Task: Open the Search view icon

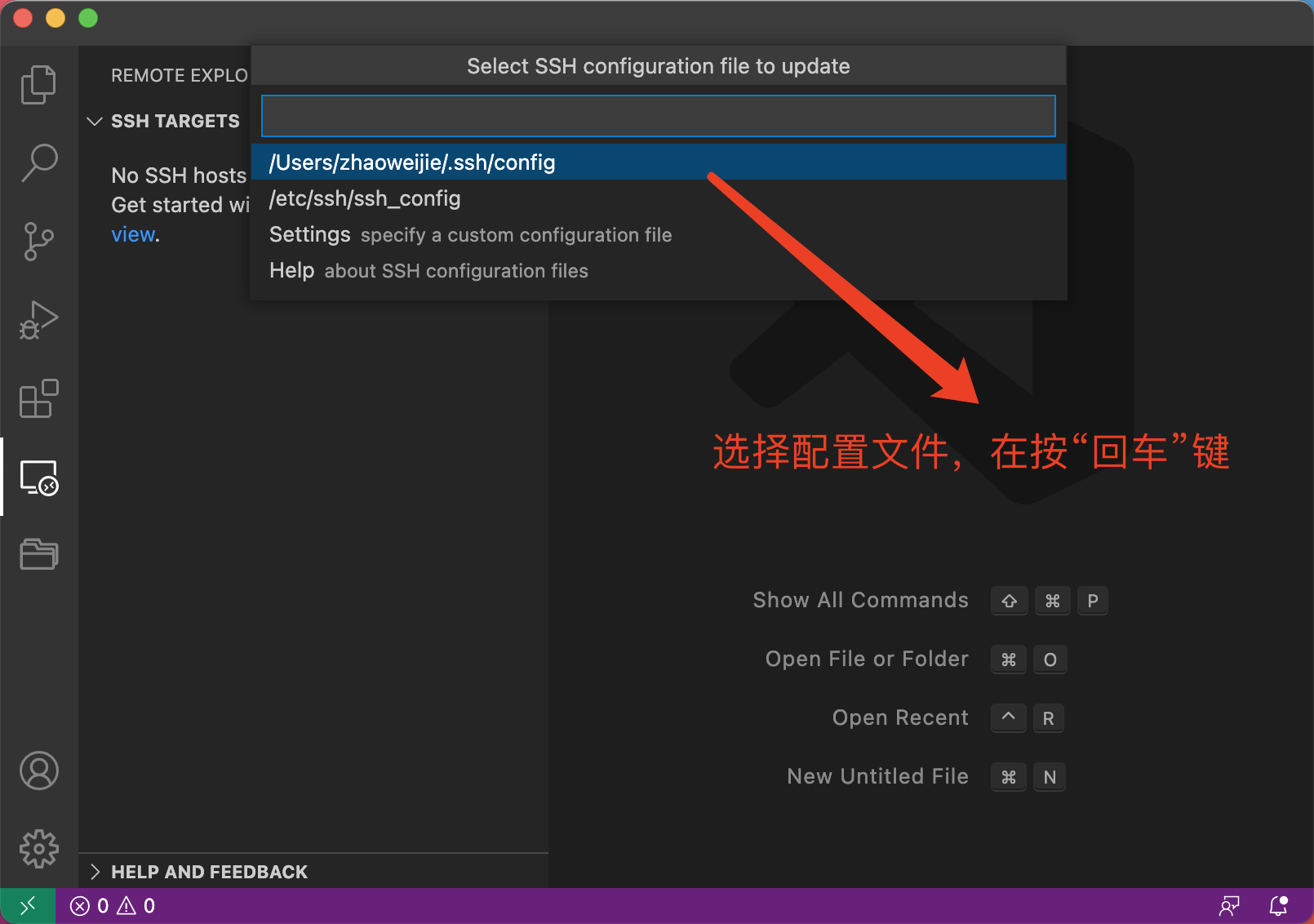Action: coord(38,162)
